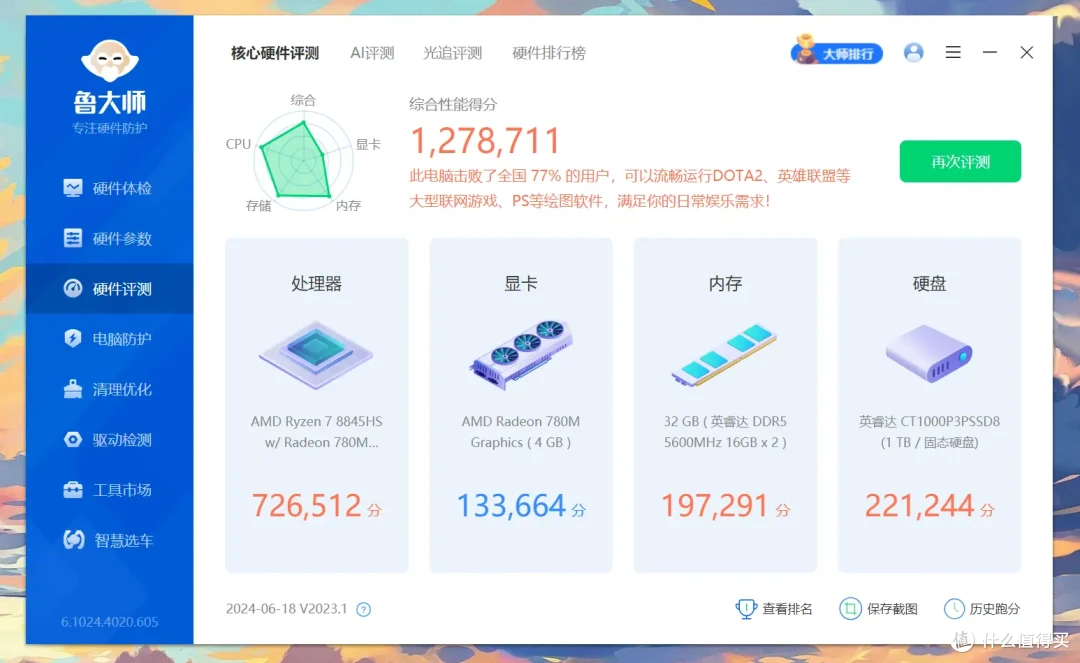Image resolution: width=1080 pixels, height=663 pixels.
Task: Click the AMD Radeon 780M Graphics text
Action: pyautogui.click(x=521, y=432)
